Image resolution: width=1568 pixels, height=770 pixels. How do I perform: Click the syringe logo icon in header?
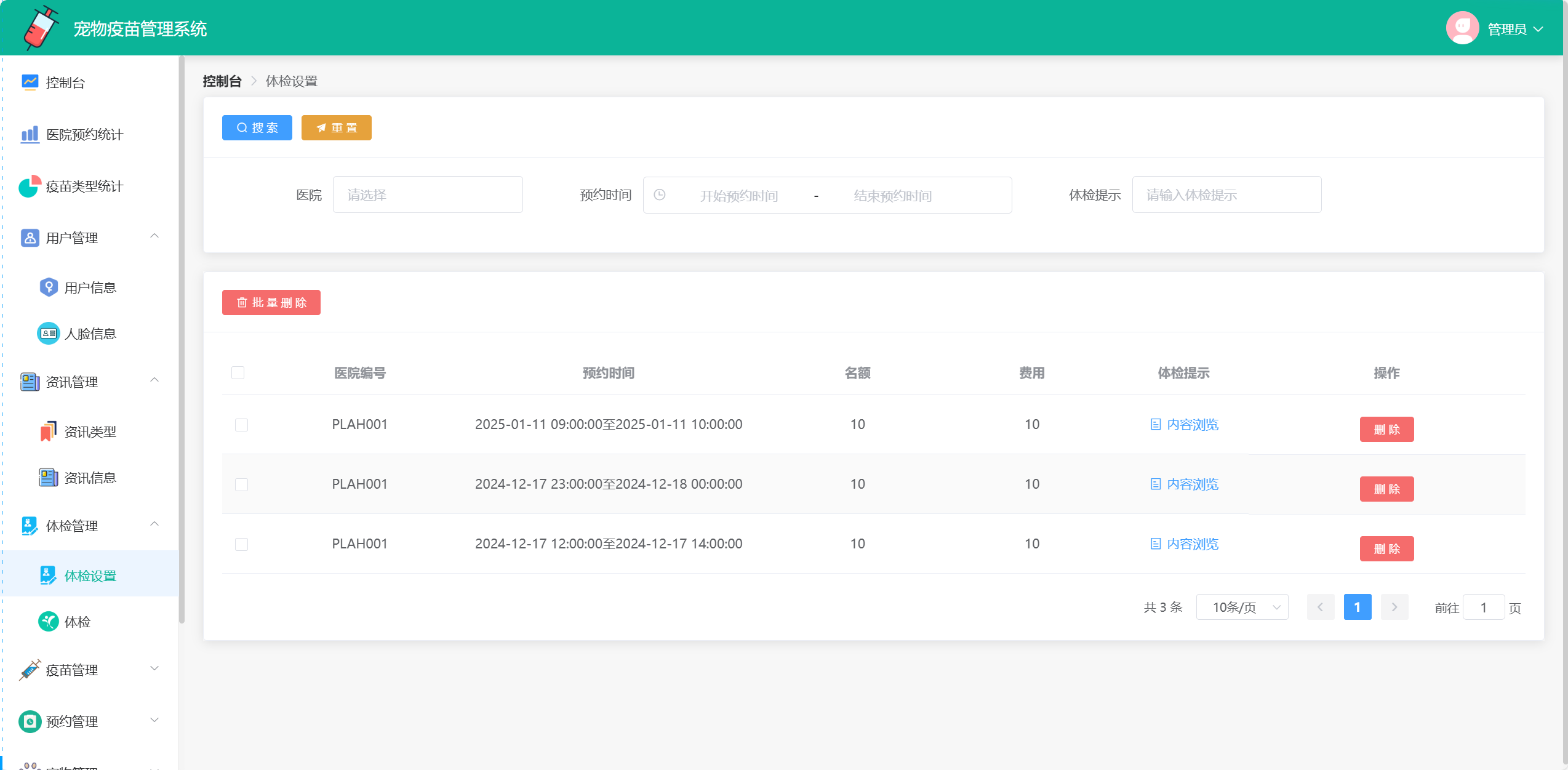(x=41, y=28)
